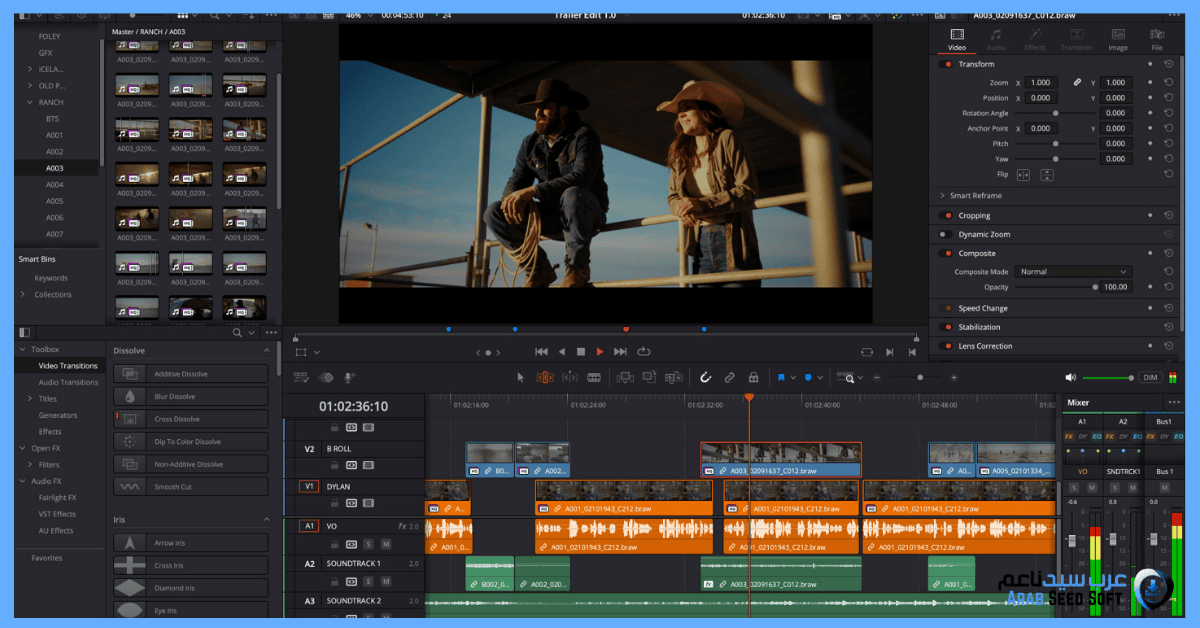
Task: Select the Linked Selection chain icon
Action: 729,377
